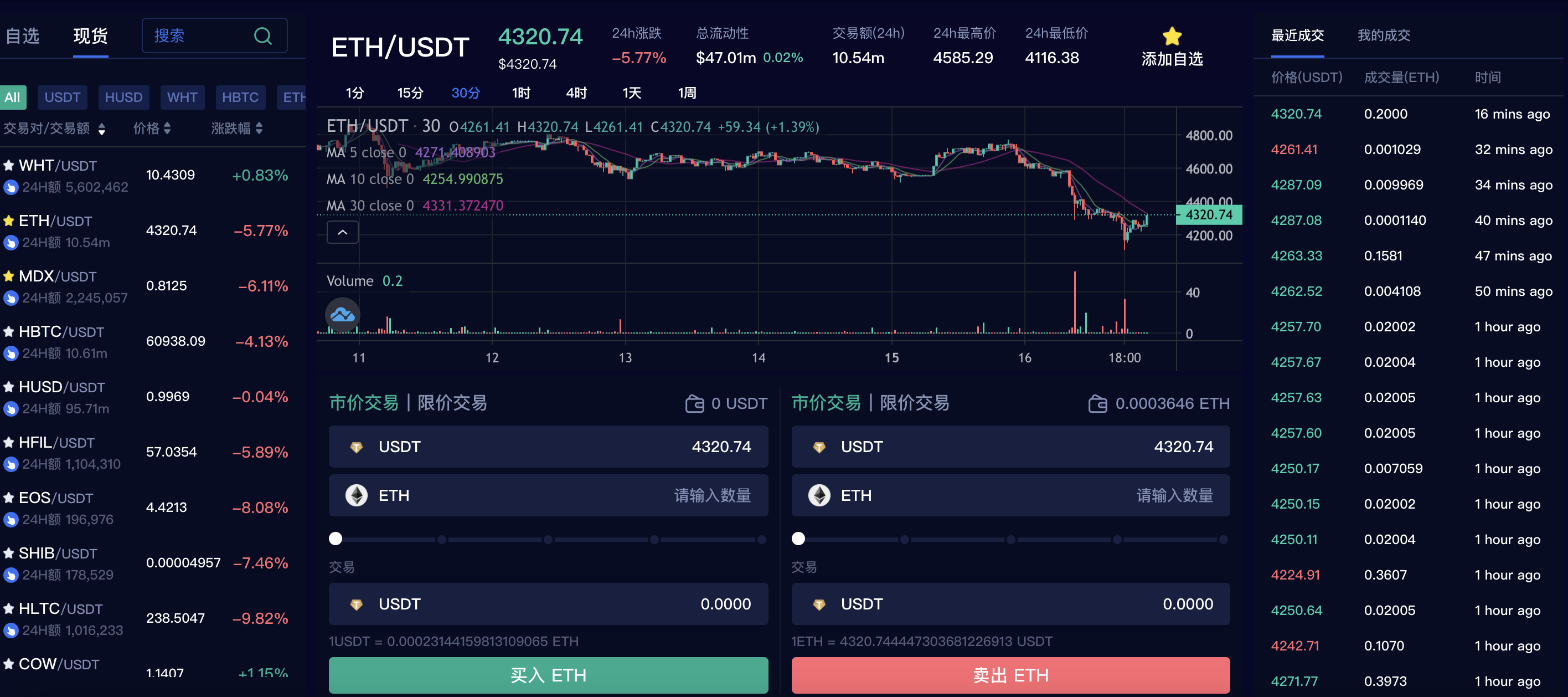Click the 卖出 ETH button
This screenshot has height=697, width=1568.
click(1010, 675)
